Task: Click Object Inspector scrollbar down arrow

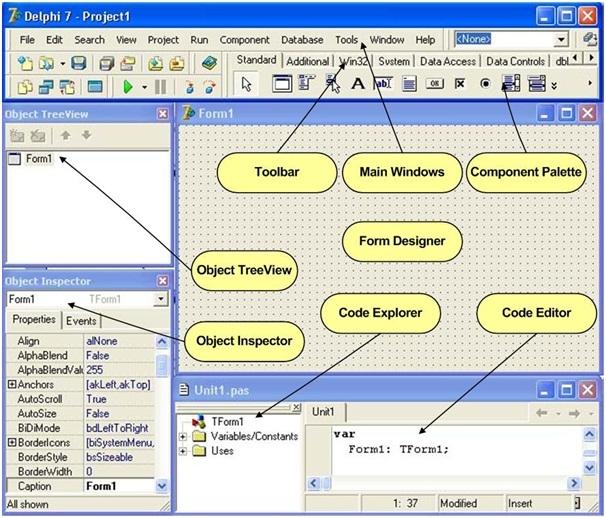Action: click(162, 486)
